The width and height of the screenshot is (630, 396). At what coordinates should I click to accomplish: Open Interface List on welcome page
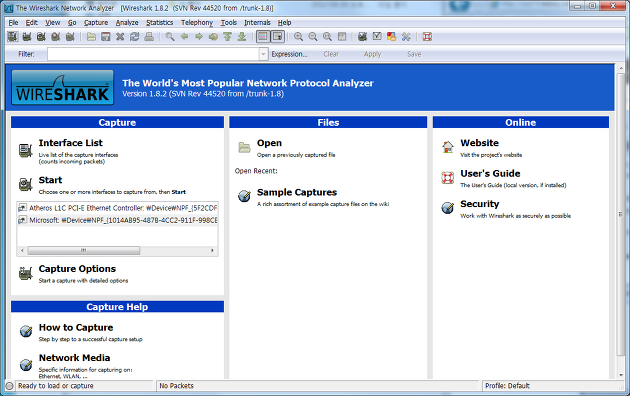(70, 143)
